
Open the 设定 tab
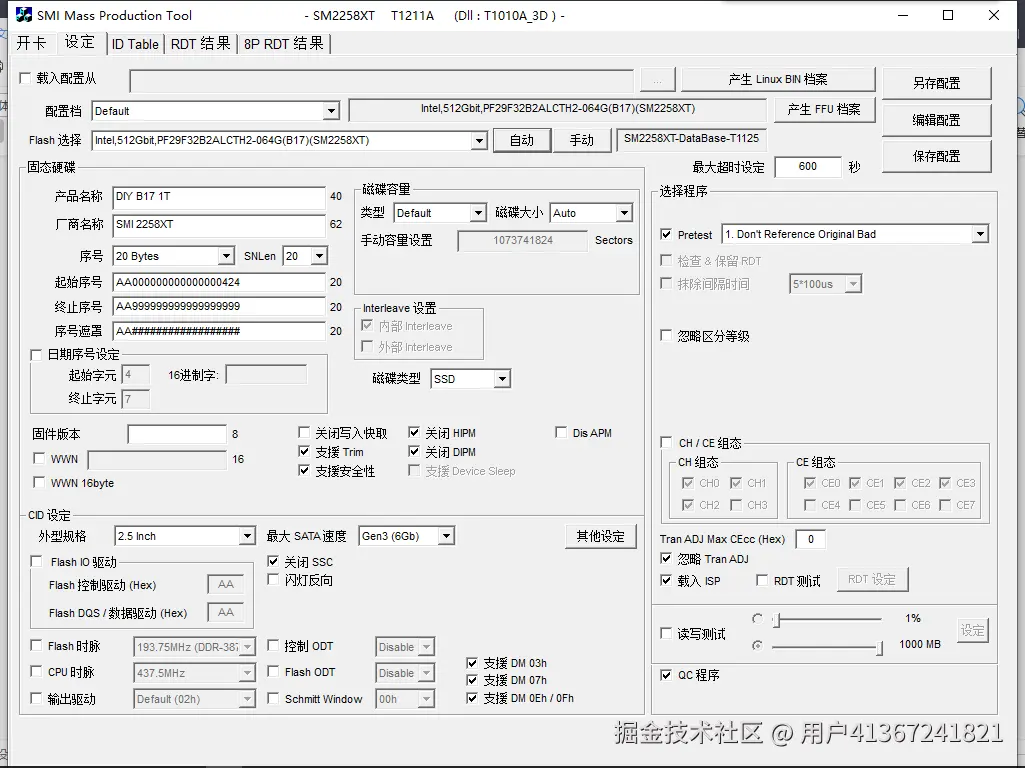80,42
